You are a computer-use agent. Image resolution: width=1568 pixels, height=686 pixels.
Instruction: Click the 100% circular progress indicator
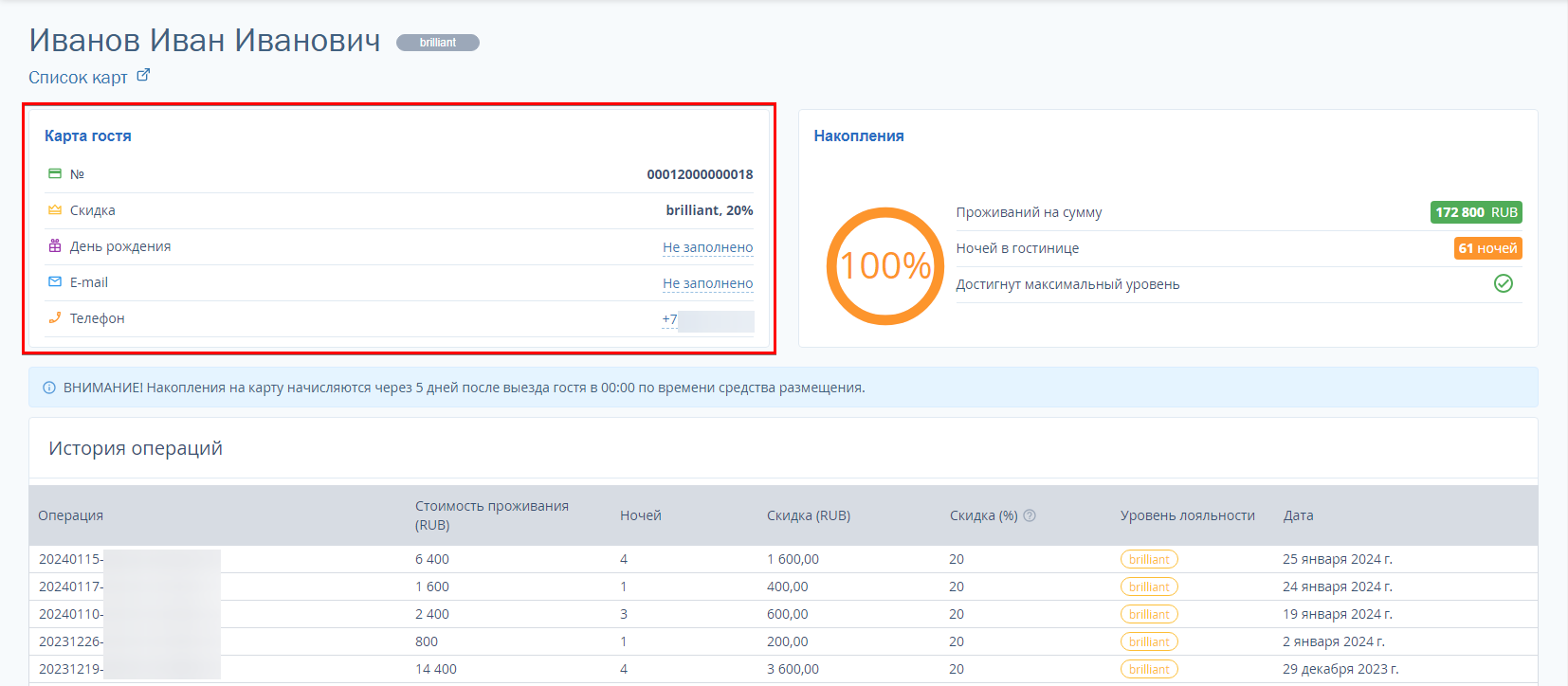(x=885, y=266)
